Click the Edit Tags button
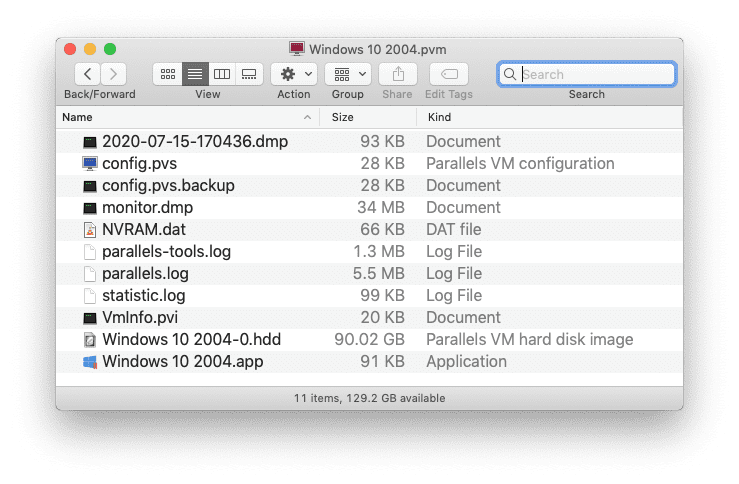 pos(449,74)
